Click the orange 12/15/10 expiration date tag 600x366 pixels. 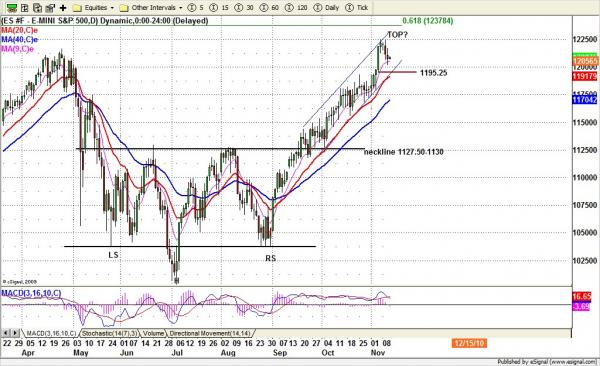coord(469,343)
